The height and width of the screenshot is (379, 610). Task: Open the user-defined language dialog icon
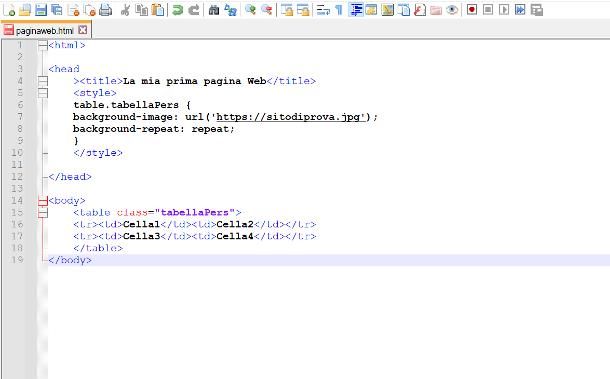tap(372, 10)
